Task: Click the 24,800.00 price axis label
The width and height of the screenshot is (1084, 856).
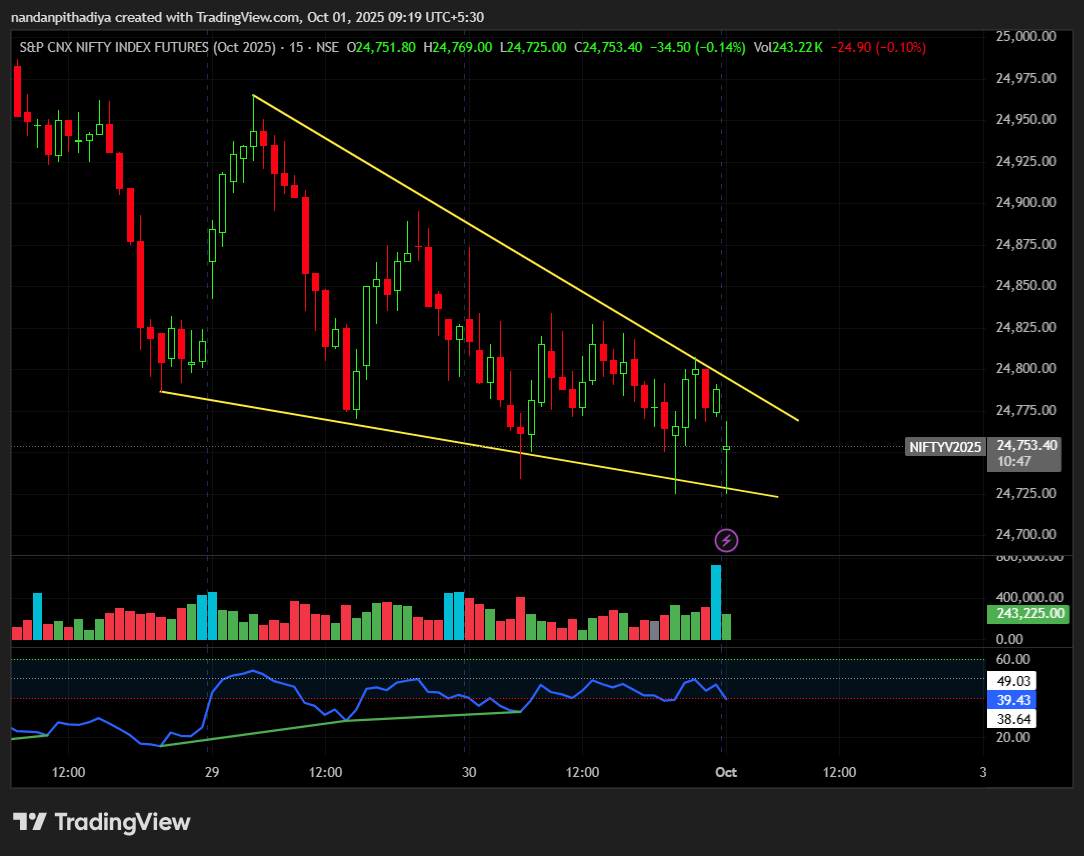Action: point(1026,369)
